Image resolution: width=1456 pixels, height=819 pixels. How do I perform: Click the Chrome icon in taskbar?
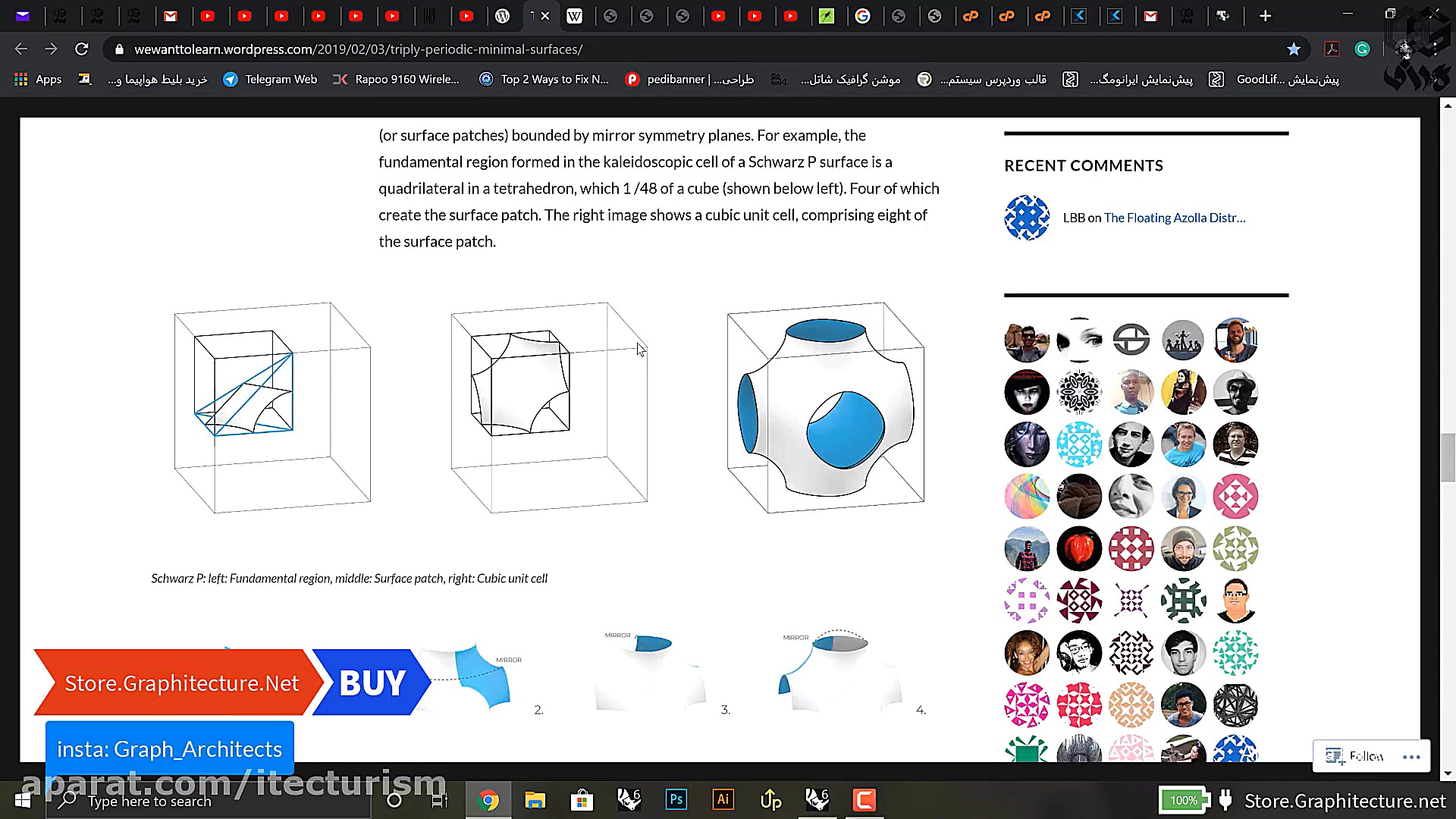click(488, 800)
